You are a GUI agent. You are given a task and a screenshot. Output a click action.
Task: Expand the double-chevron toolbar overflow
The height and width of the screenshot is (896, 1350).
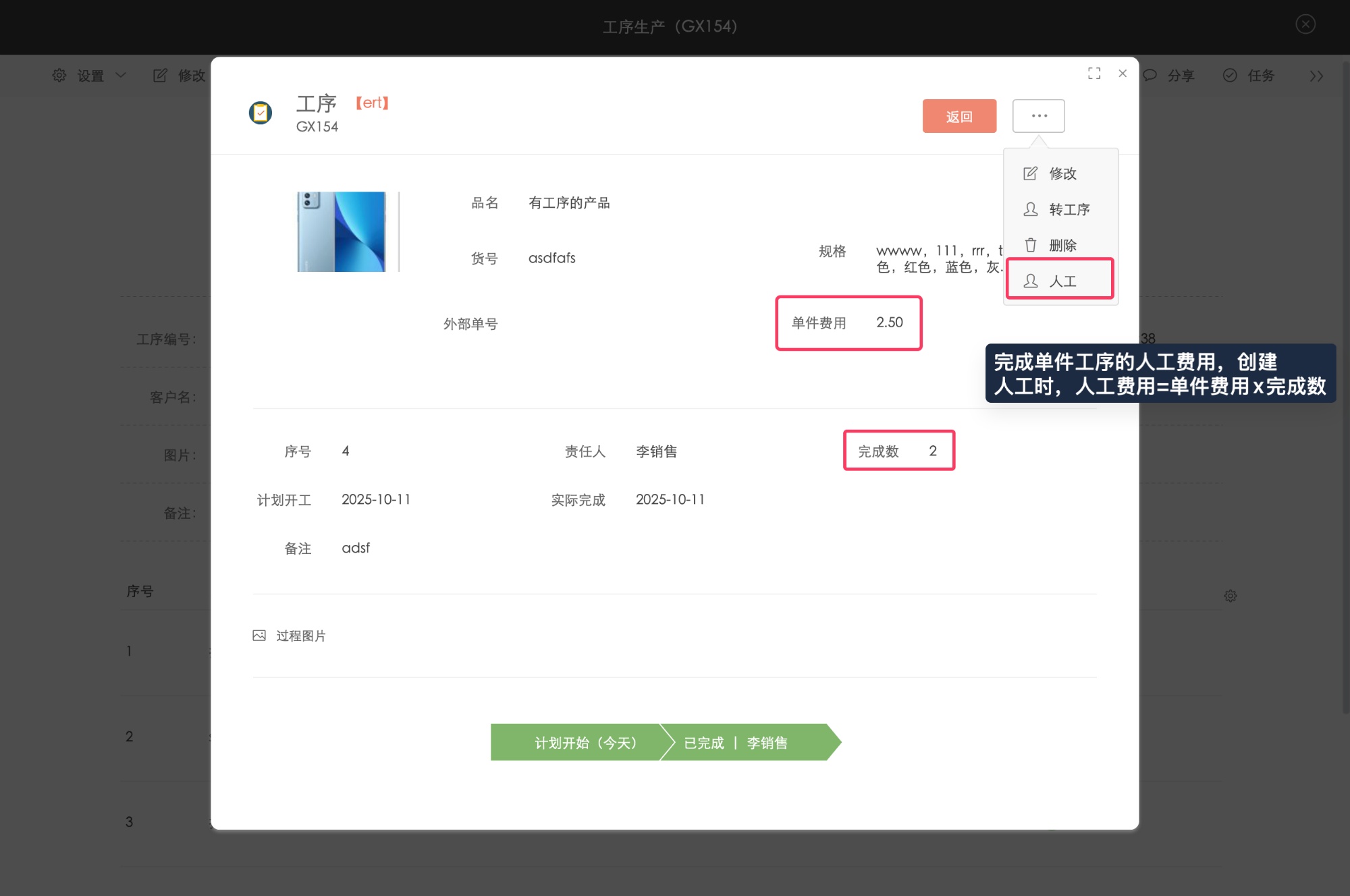(x=1316, y=76)
